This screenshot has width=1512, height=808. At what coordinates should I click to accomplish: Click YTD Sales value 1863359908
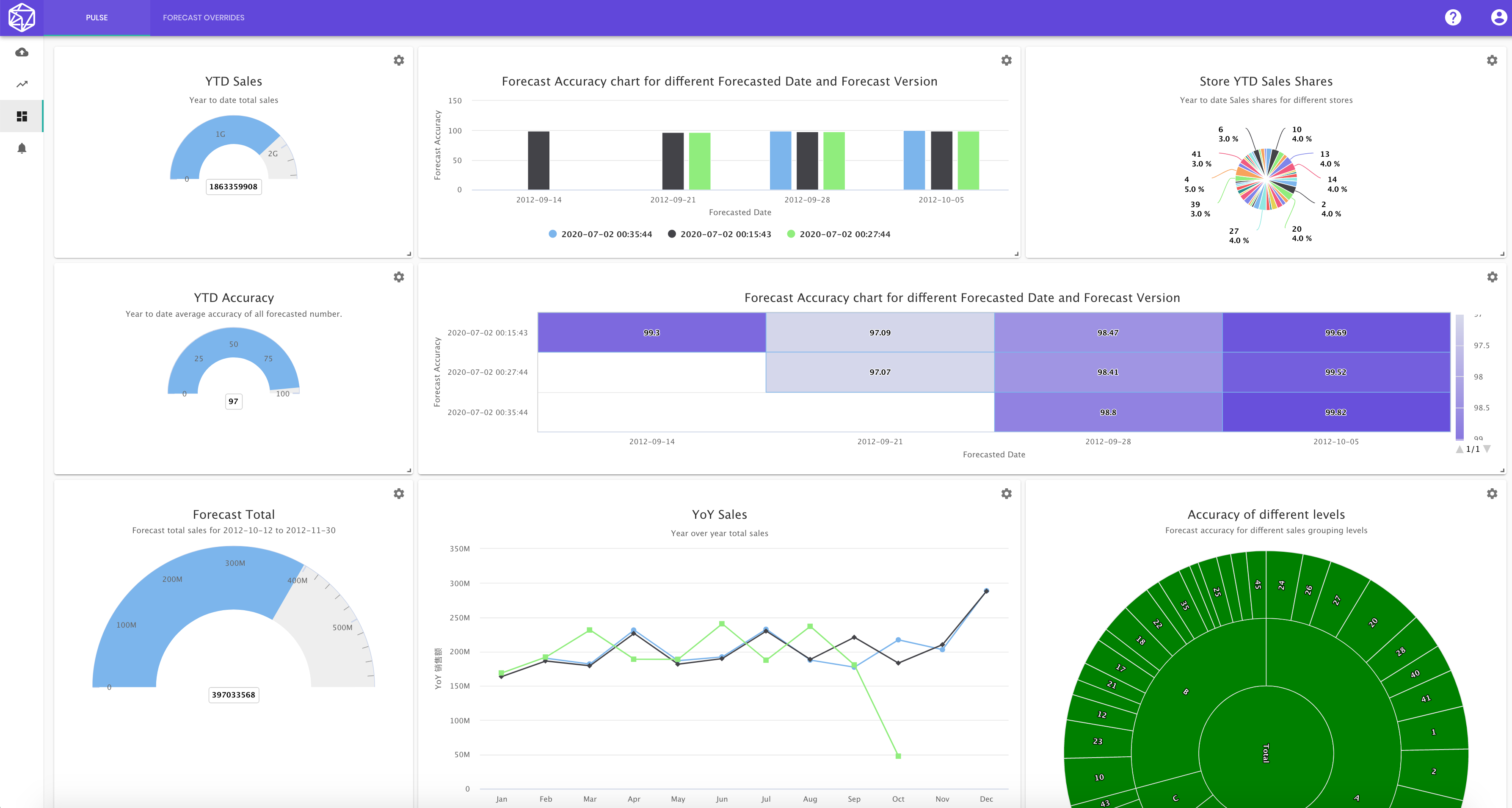pos(234,187)
